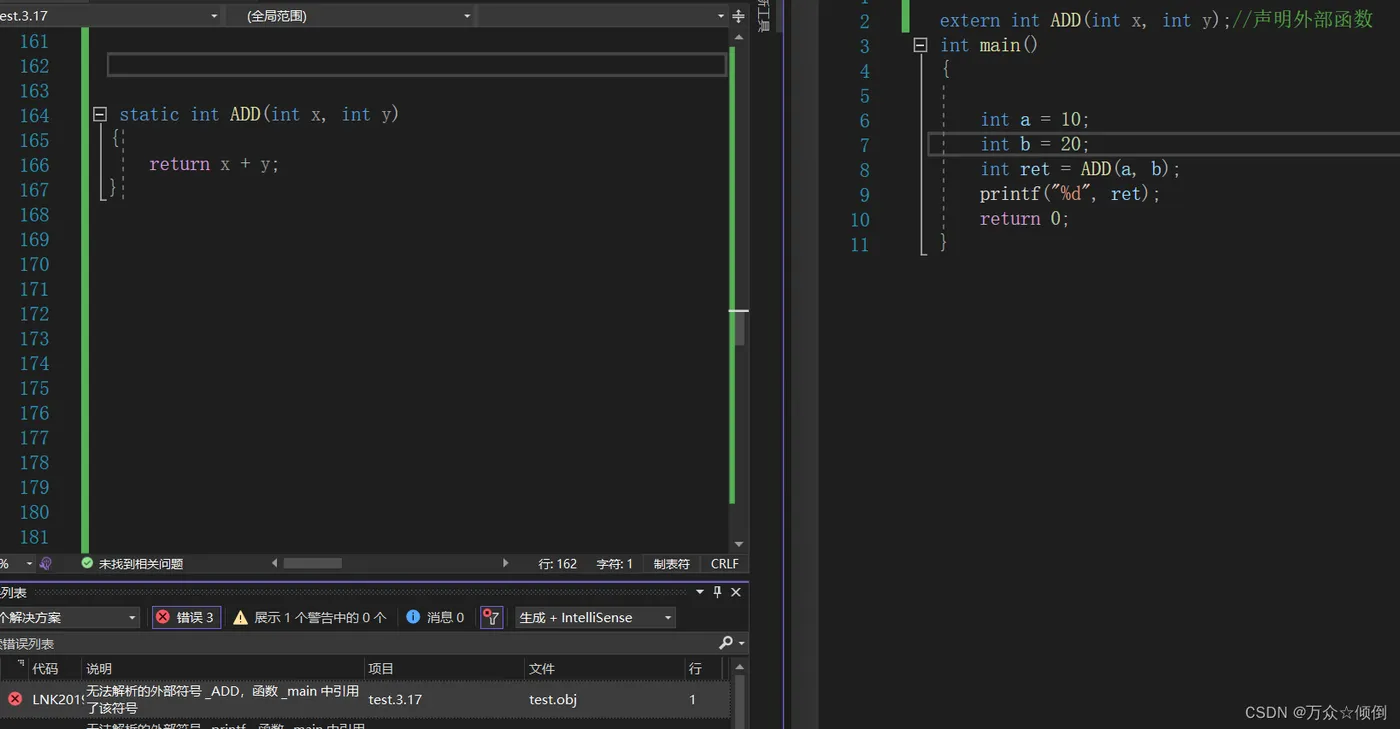Image resolution: width=1400 pixels, height=729 pixels.
Task: Open the empty member navigation dropdown
Action: 603,16
